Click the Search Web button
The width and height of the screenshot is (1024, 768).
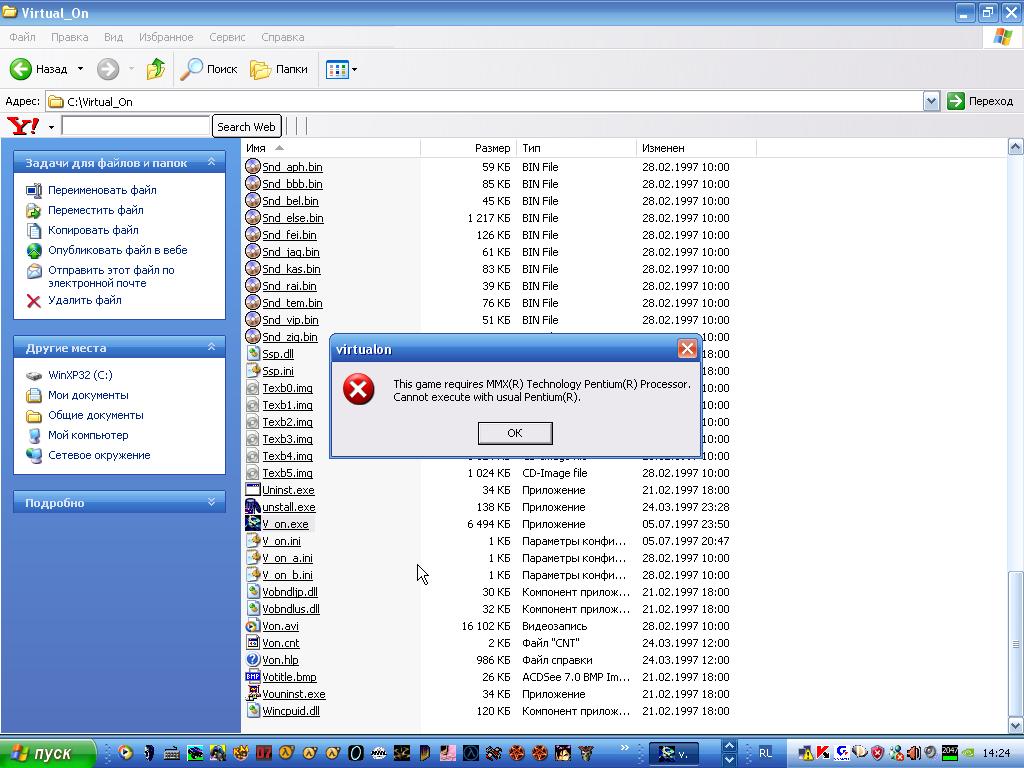246,126
